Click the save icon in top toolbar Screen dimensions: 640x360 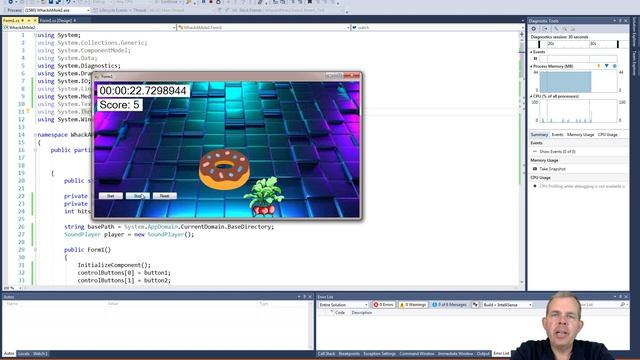click(51, 2)
